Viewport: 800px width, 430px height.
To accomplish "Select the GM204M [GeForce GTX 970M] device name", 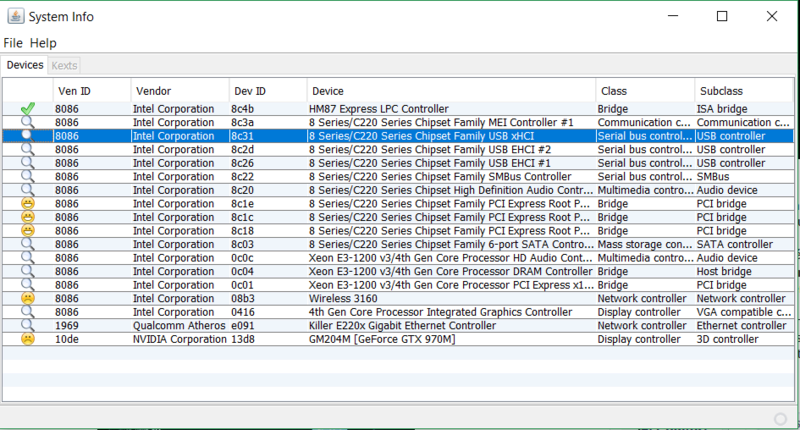I will click(x=382, y=339).
